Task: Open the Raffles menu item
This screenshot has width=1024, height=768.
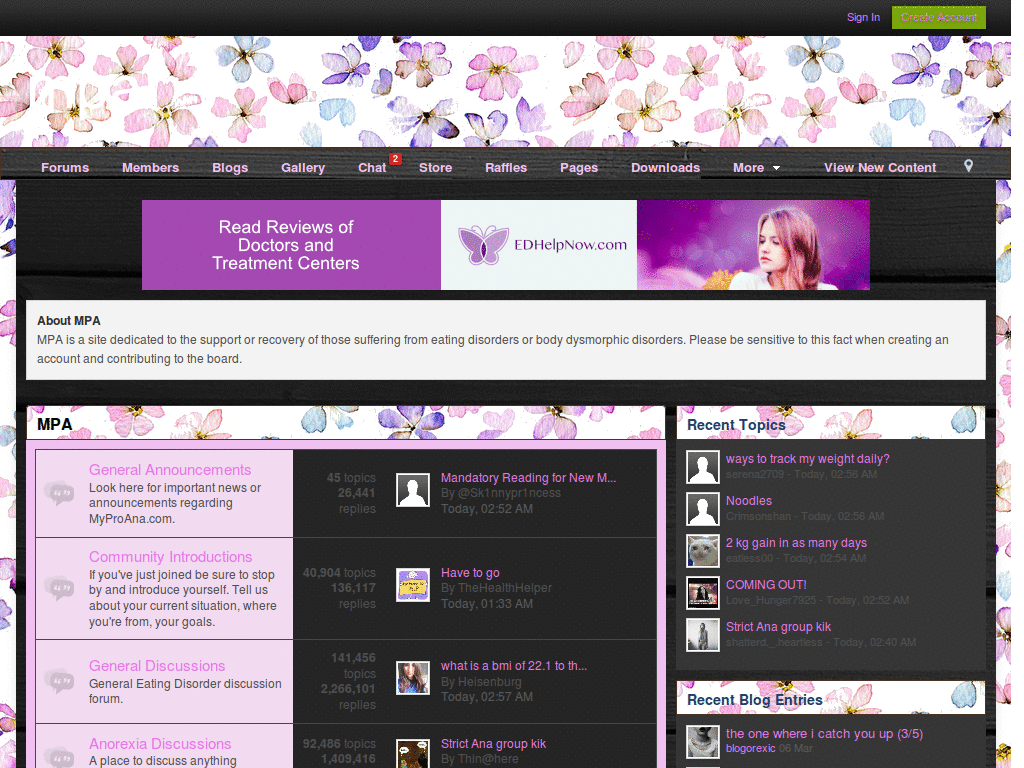Action: click(x=506, y=168)
